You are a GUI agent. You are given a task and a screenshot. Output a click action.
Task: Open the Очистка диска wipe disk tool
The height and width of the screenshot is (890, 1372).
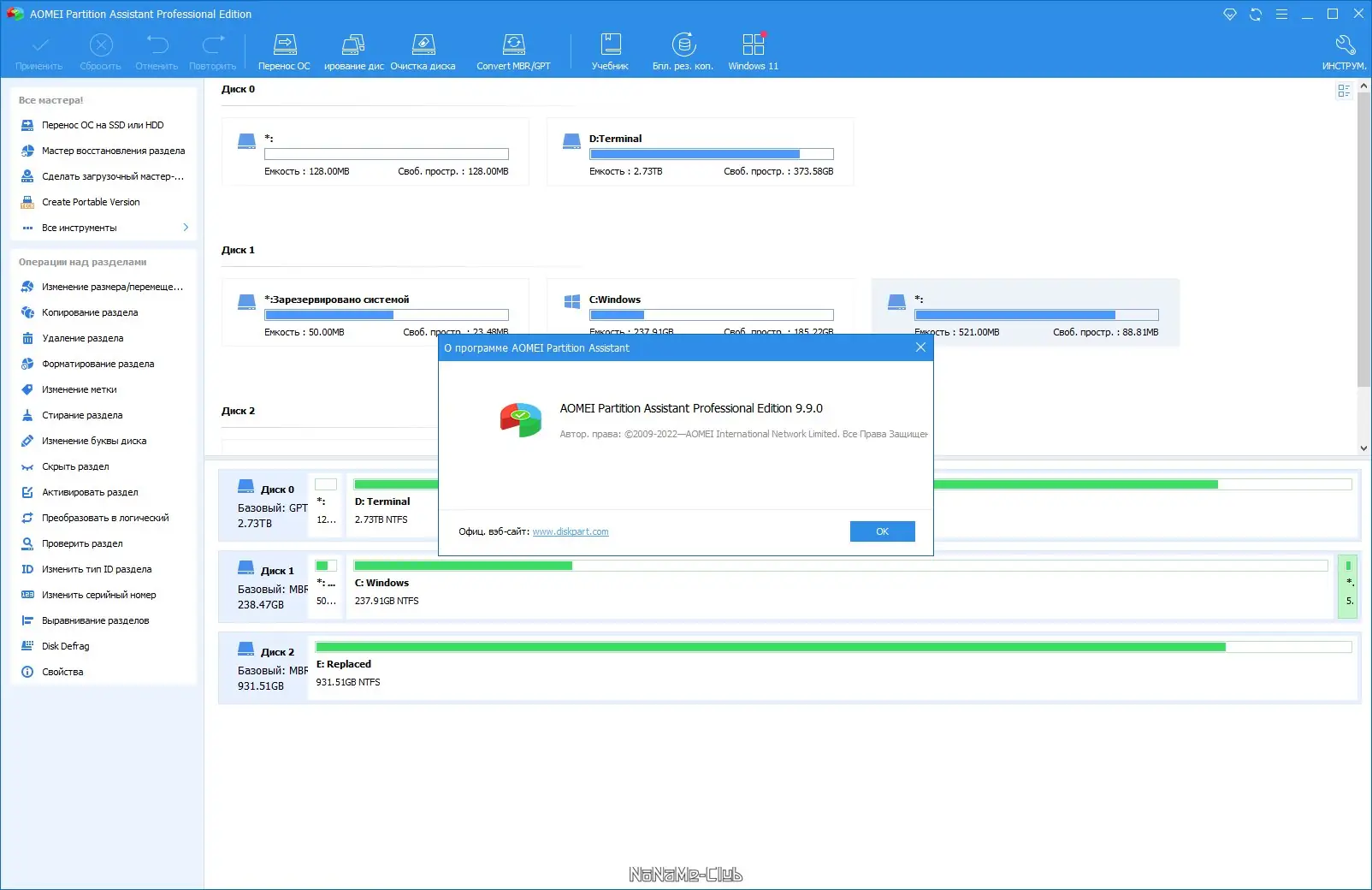tap(423, 51)
